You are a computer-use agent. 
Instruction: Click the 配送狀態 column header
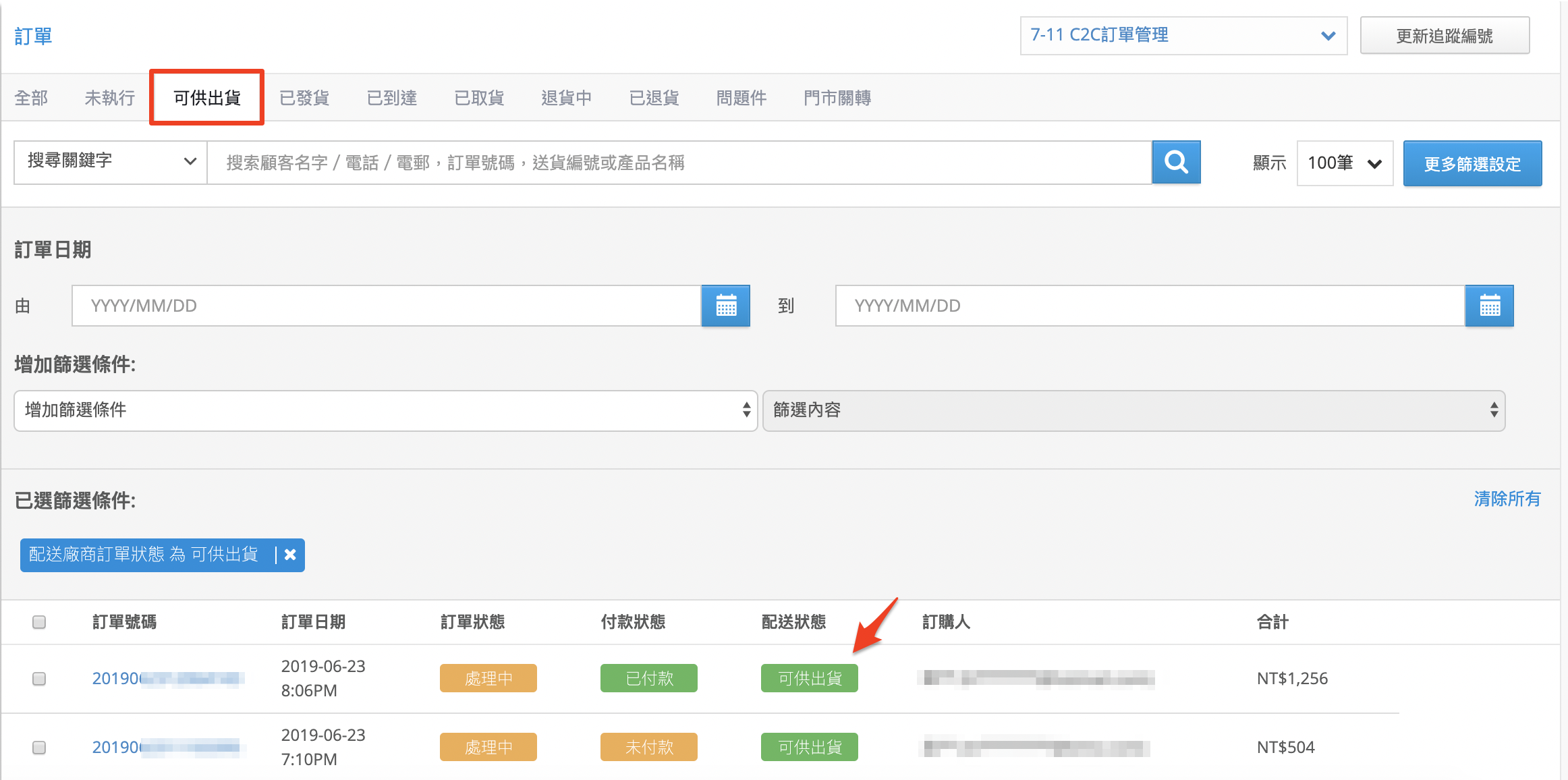(x=793, y=621)
